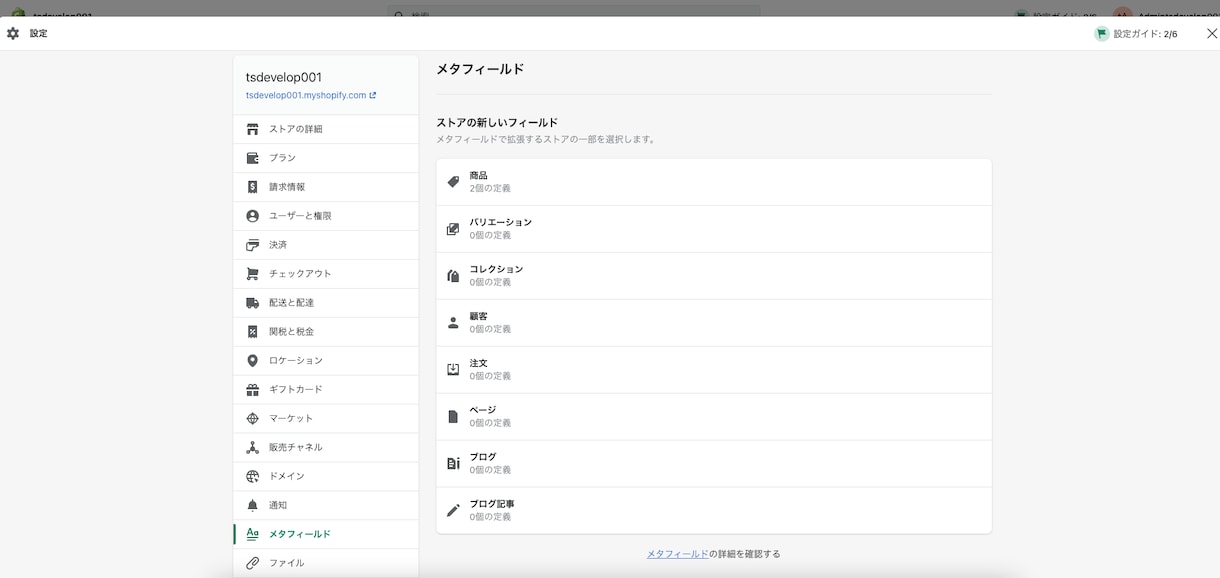1220x578 pixels.
Task: Open プラン settings section
Action: pos(325,158)
